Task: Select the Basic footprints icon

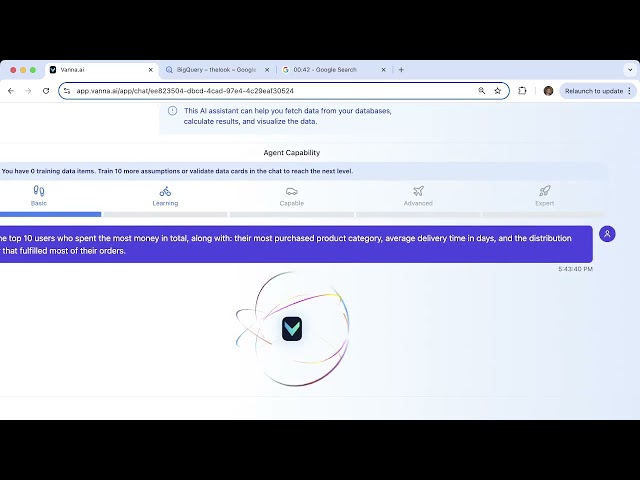Action: (39, 191)
